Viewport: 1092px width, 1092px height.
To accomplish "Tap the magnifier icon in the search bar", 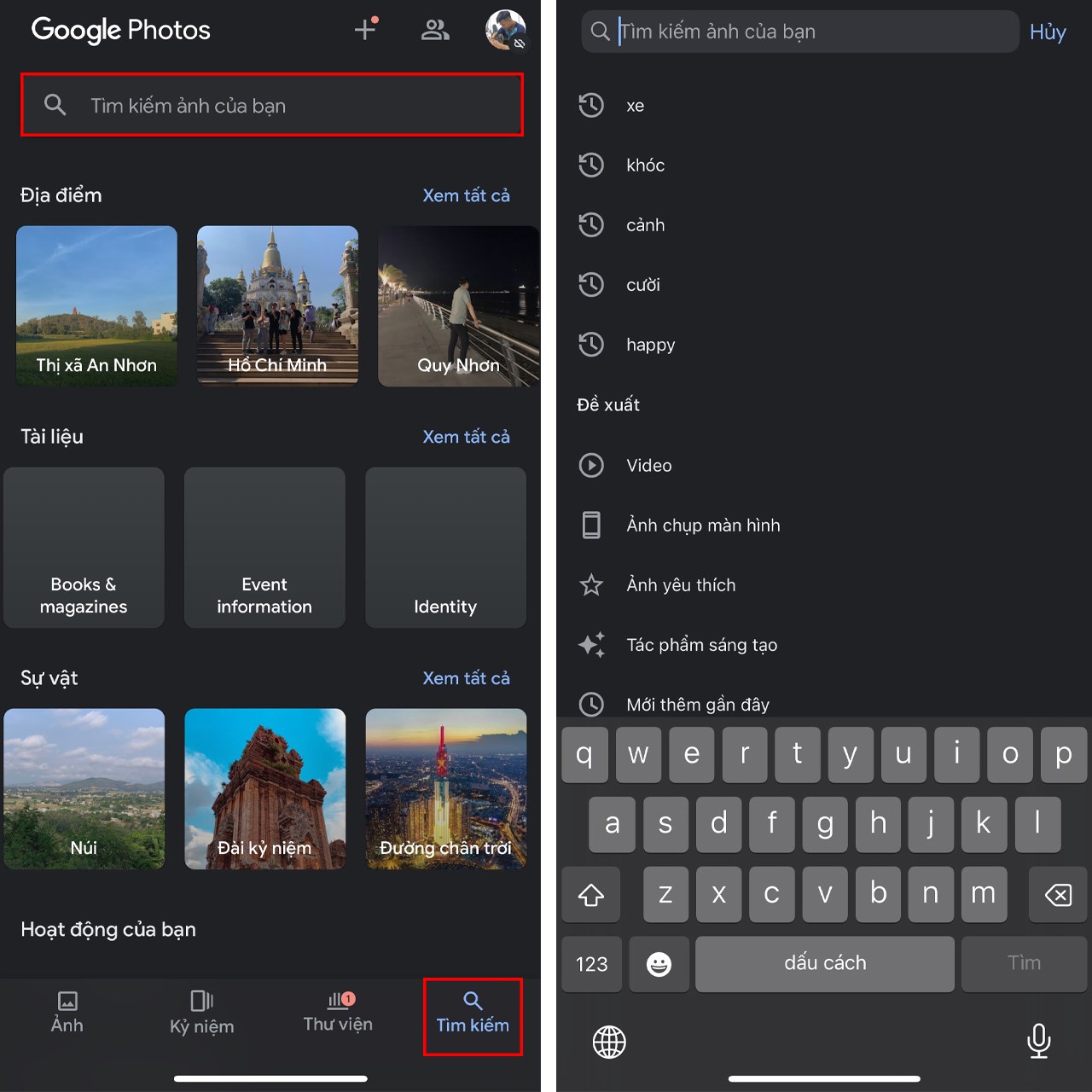I will click(55, 105).
